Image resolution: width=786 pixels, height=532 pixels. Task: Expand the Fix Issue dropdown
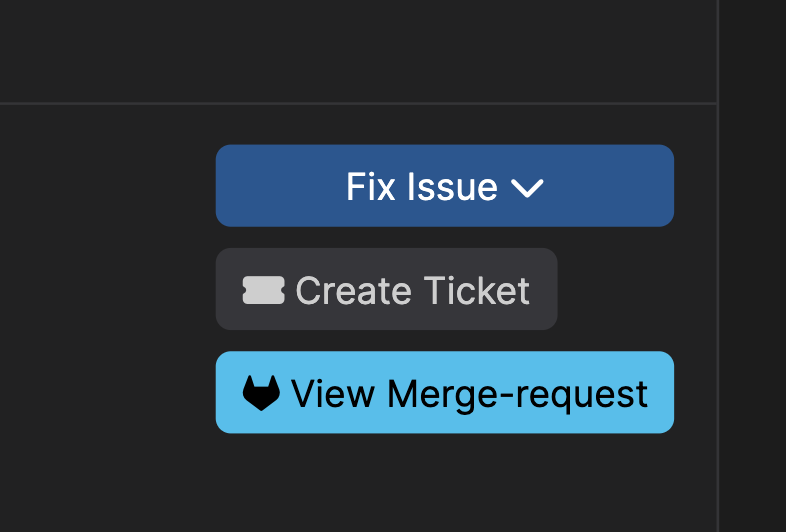445,186
